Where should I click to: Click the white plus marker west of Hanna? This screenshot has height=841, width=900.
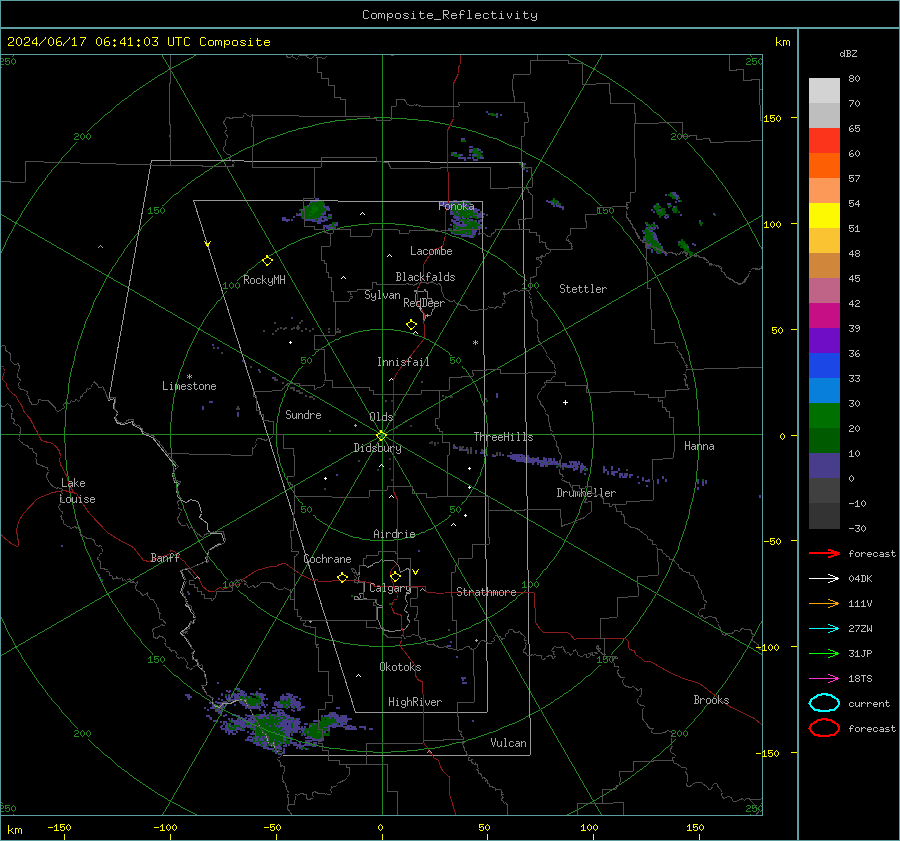click(x=565, y=402)
